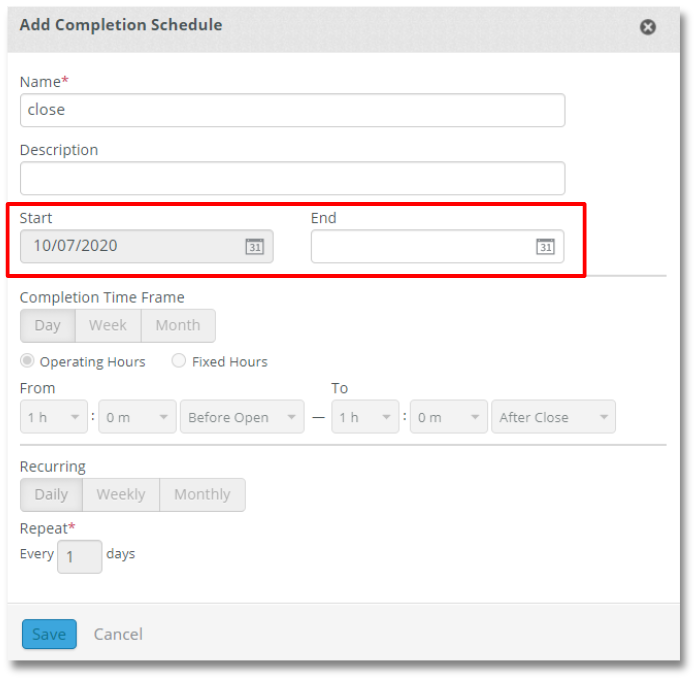Close the Add Completion Schedule dialog

coord(648,27)
